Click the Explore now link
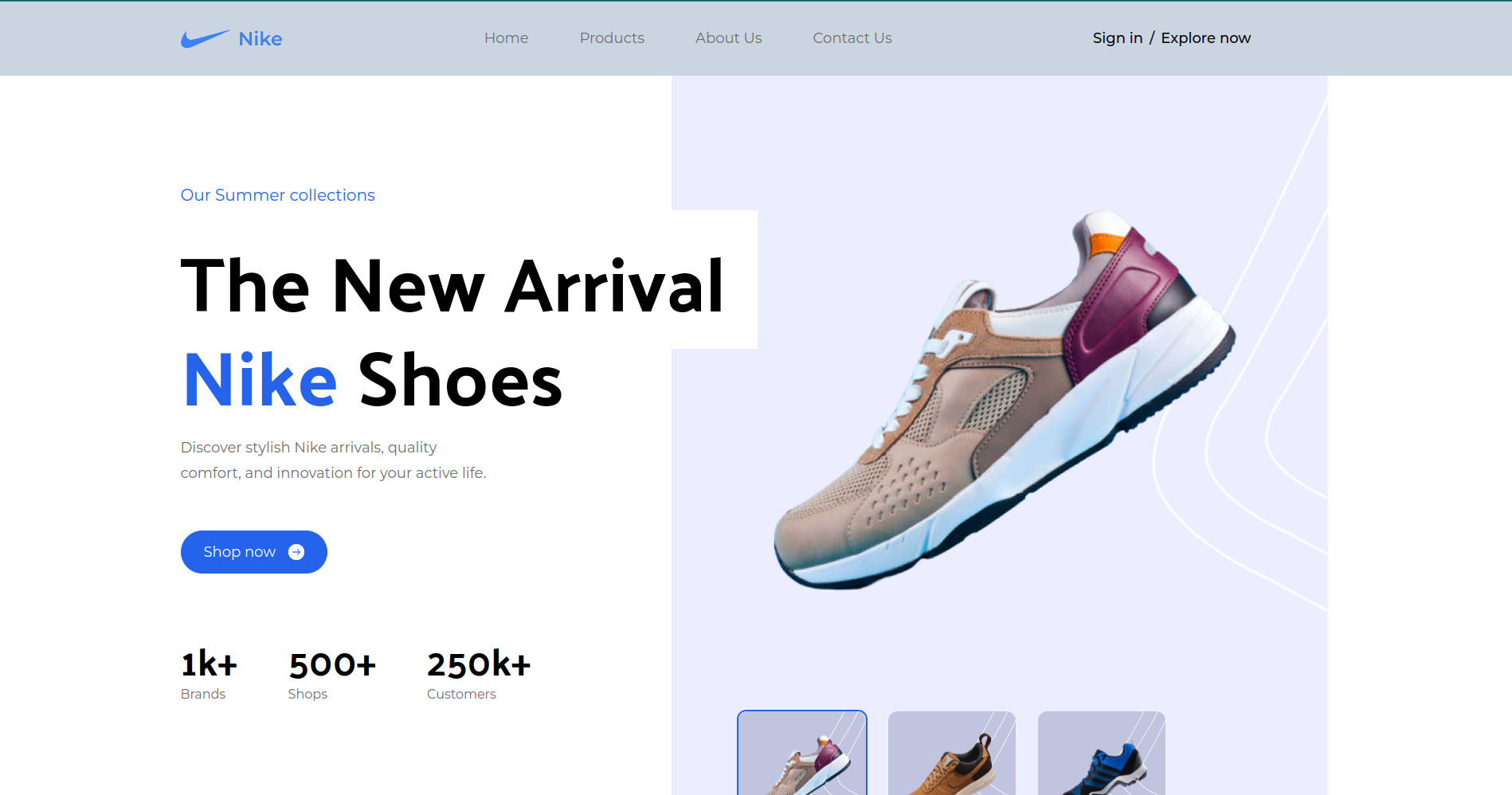The width and height of the screenshot is (1512, 795). tap(1206, 38)
